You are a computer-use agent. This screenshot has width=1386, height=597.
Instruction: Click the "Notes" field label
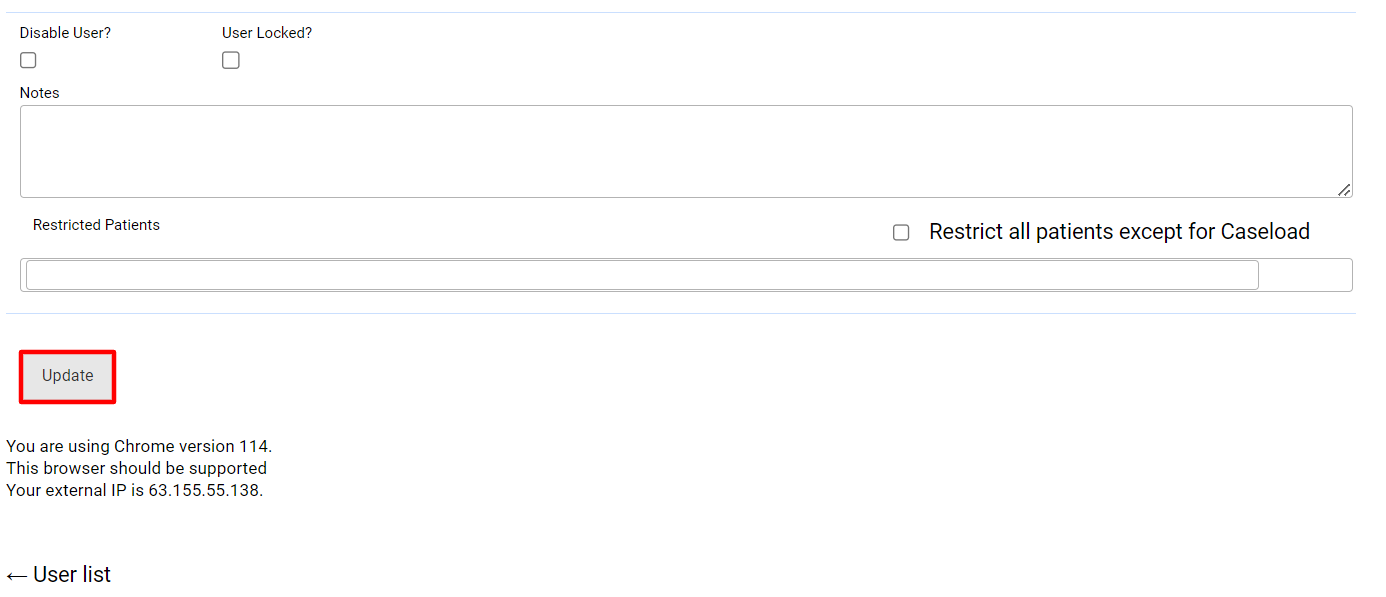(40, 93)
